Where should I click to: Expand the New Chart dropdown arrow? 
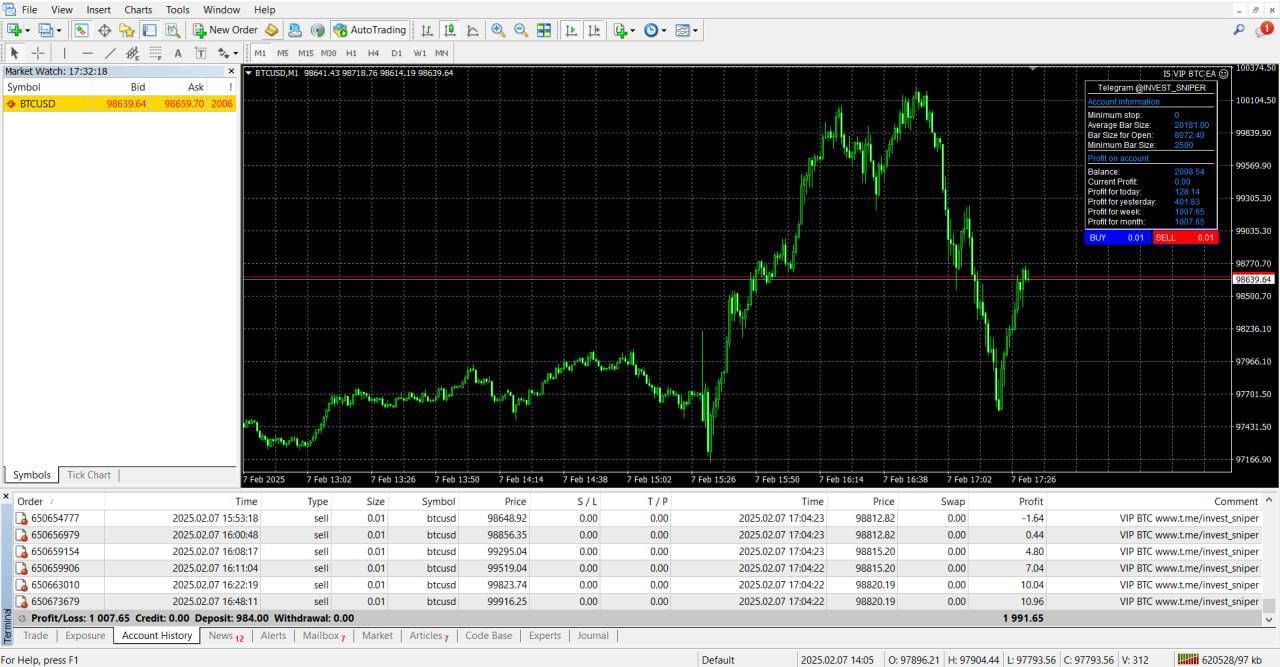[x=27, y=30]
